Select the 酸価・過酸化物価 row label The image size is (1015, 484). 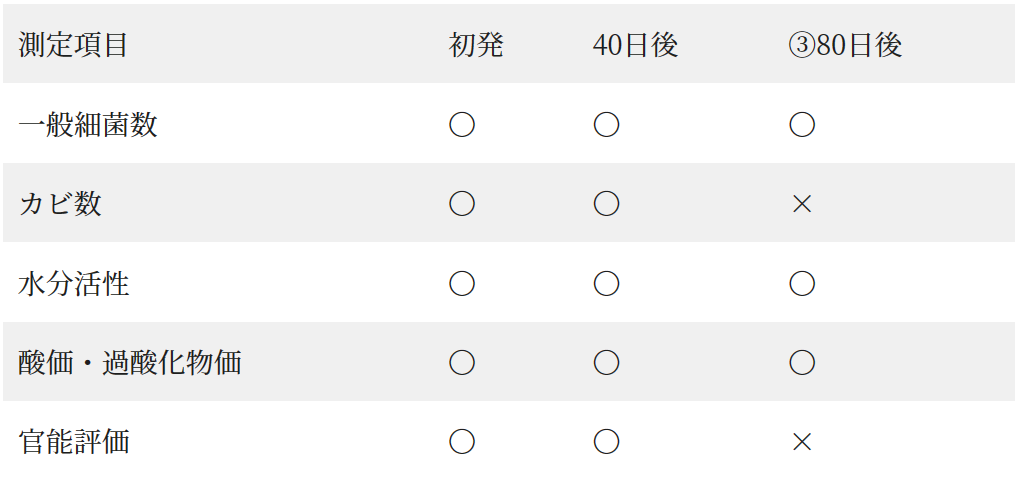[x=130, y=362]
